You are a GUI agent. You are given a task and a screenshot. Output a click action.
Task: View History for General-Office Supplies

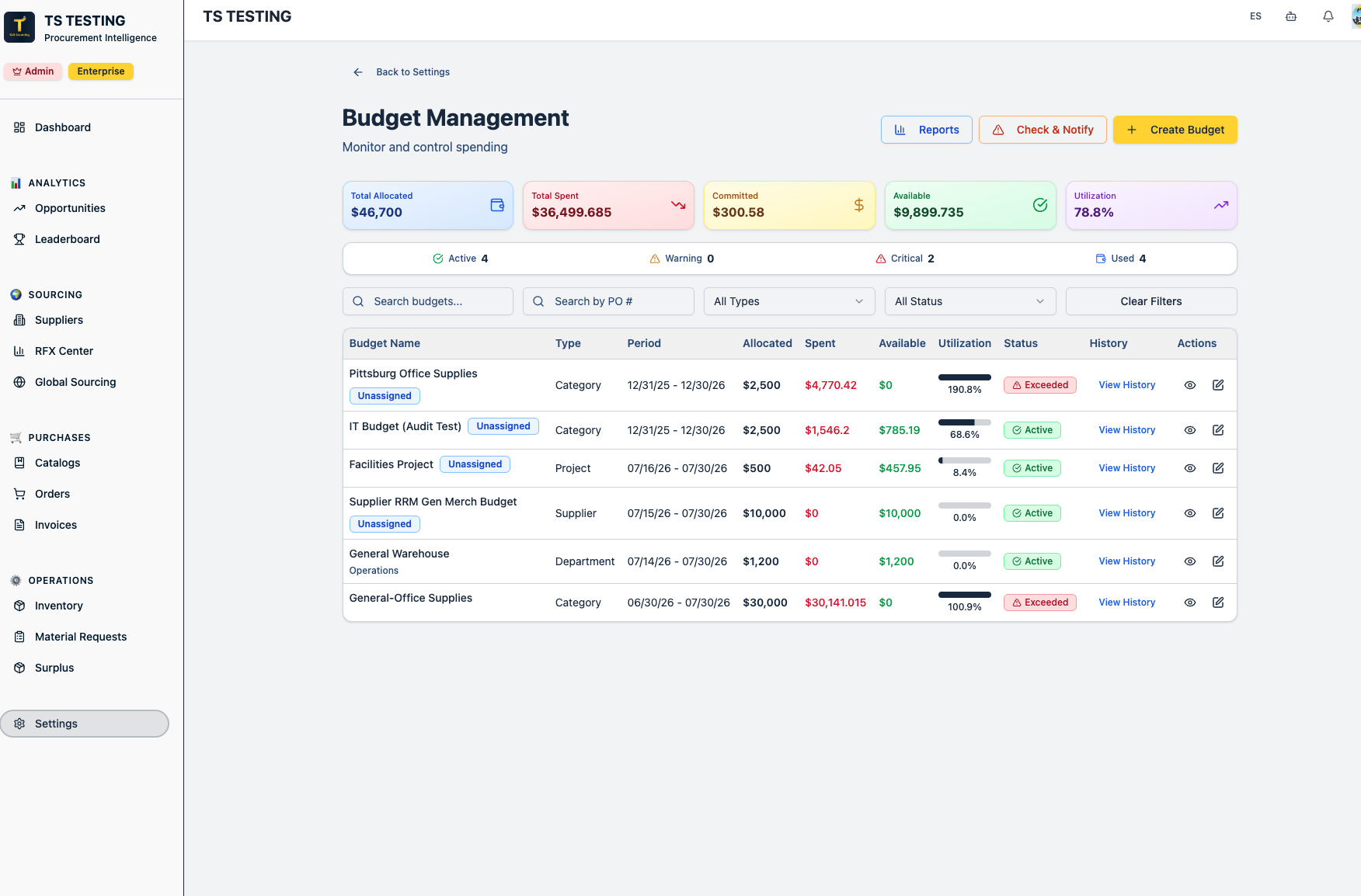tap(1126, 603)
